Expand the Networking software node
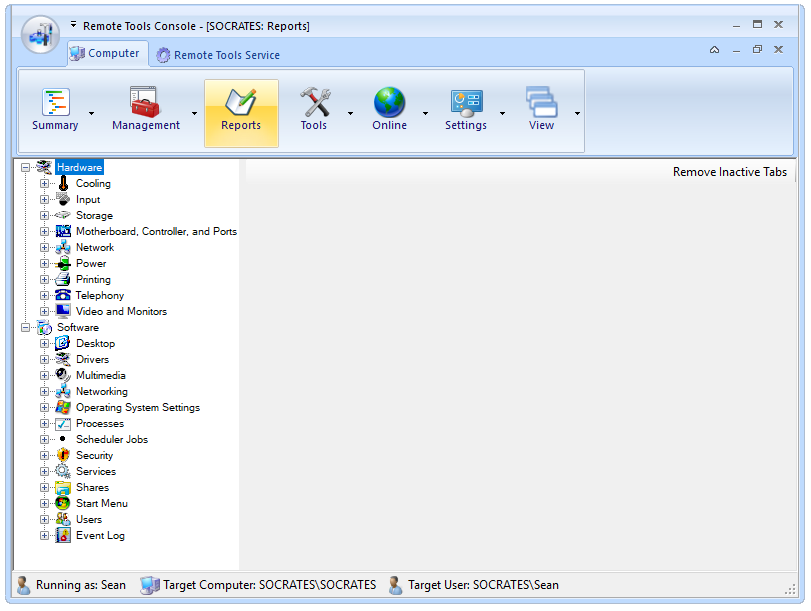This screenshot has height=611, width=811. coord(44,391)
